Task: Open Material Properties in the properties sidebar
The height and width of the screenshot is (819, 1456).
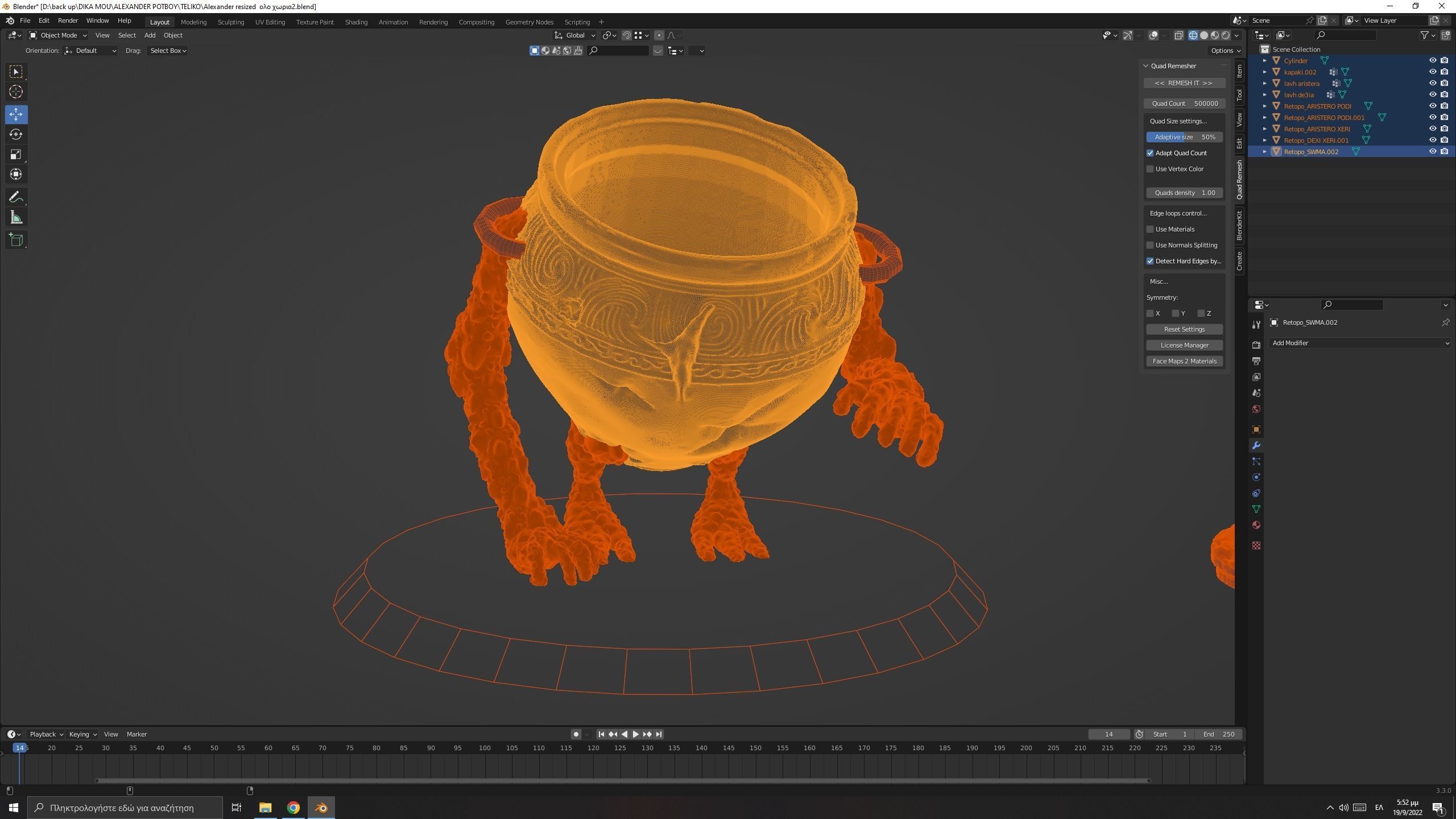Action: click(1256, 525)
